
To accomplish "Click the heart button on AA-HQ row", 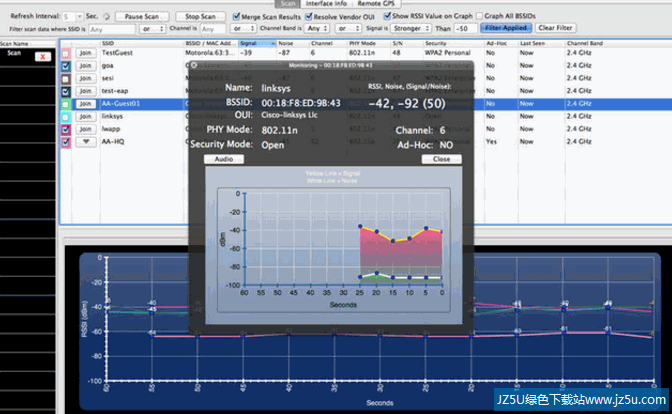I will point(84,142).
